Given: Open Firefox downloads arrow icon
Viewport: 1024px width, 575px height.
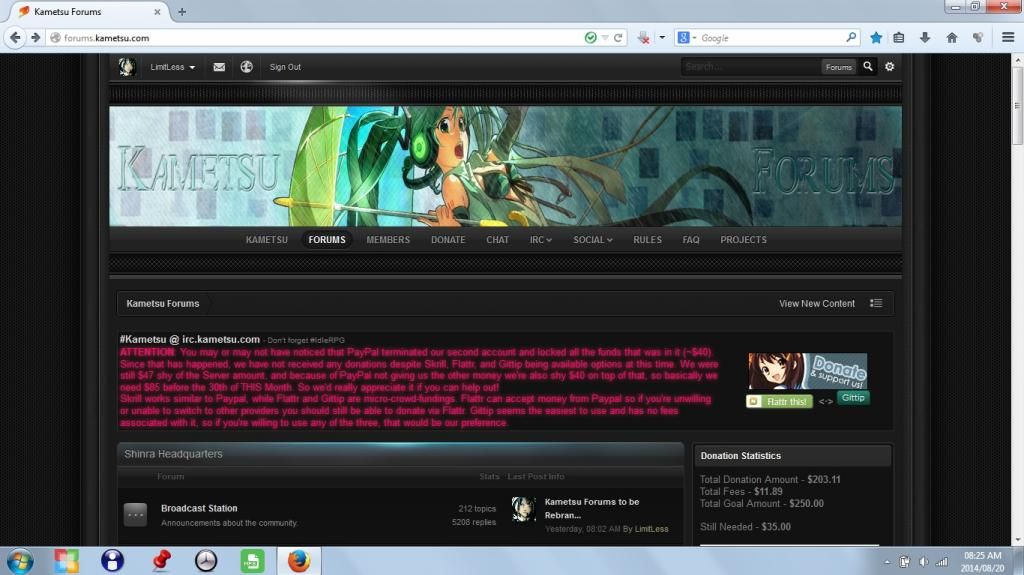Looking at the screenshot, I should (925, 38).
